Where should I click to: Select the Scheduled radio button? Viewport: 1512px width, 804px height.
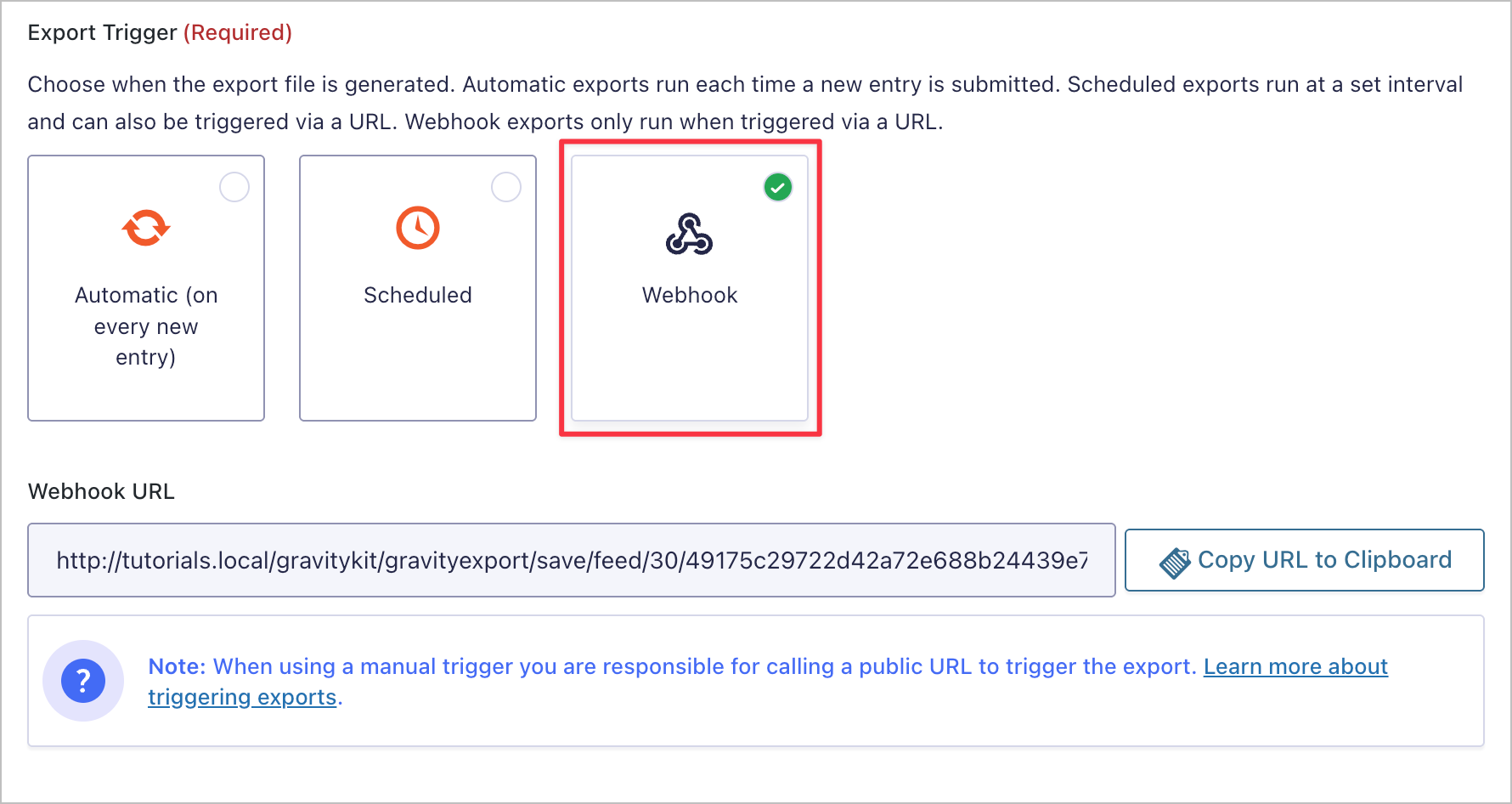coord(506,186)
